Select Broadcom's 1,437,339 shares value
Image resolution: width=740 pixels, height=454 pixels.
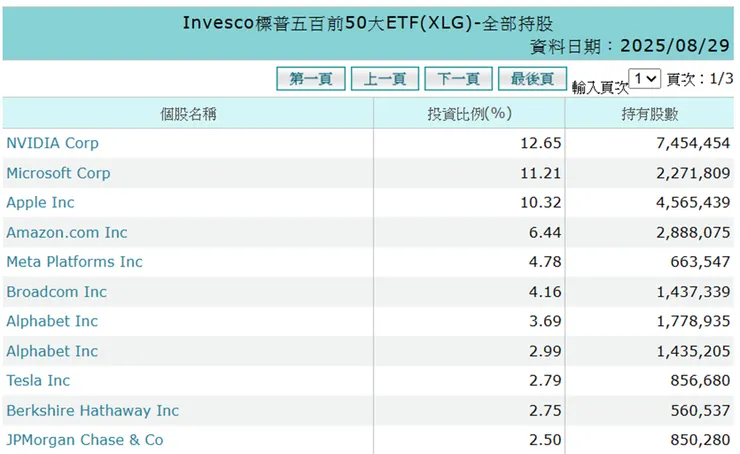[693, 292]
